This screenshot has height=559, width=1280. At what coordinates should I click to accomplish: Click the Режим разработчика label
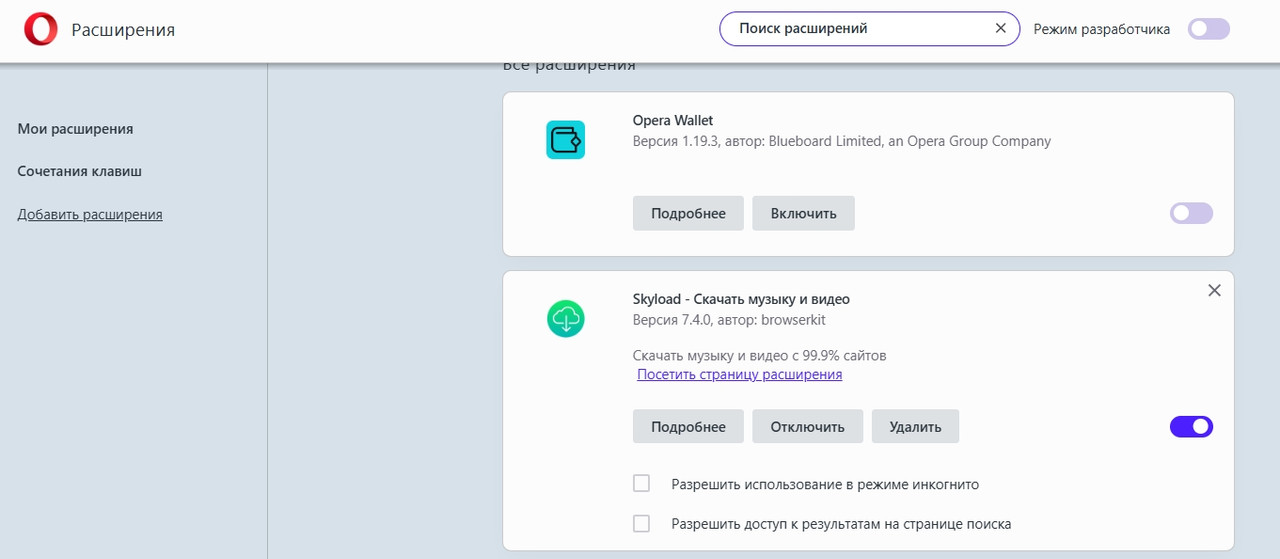(1102, 29)
